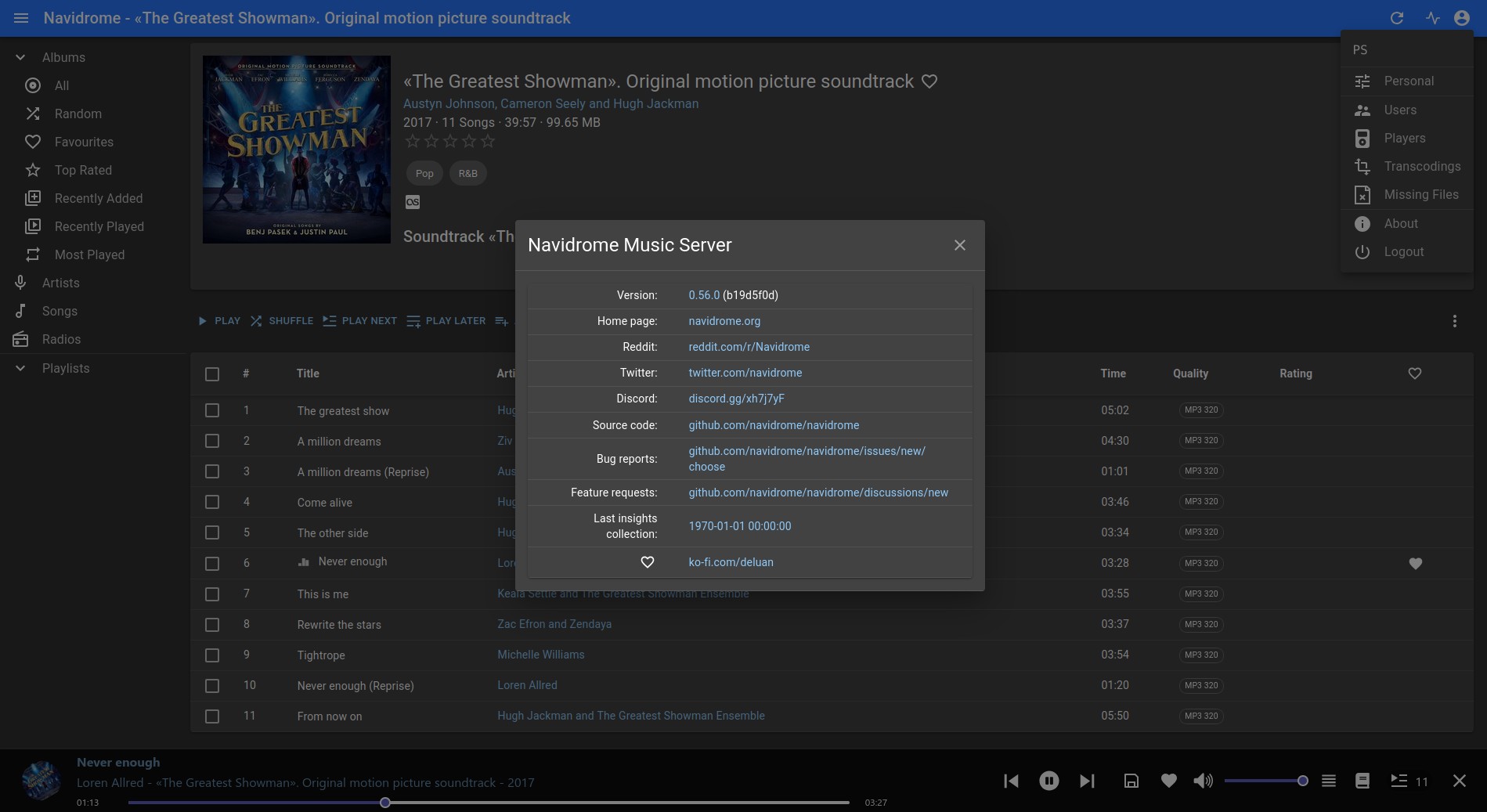The image size is (1487, 812).
Task: Open the ko-fi.com/deluan link
Action: (x=731, y=562)
